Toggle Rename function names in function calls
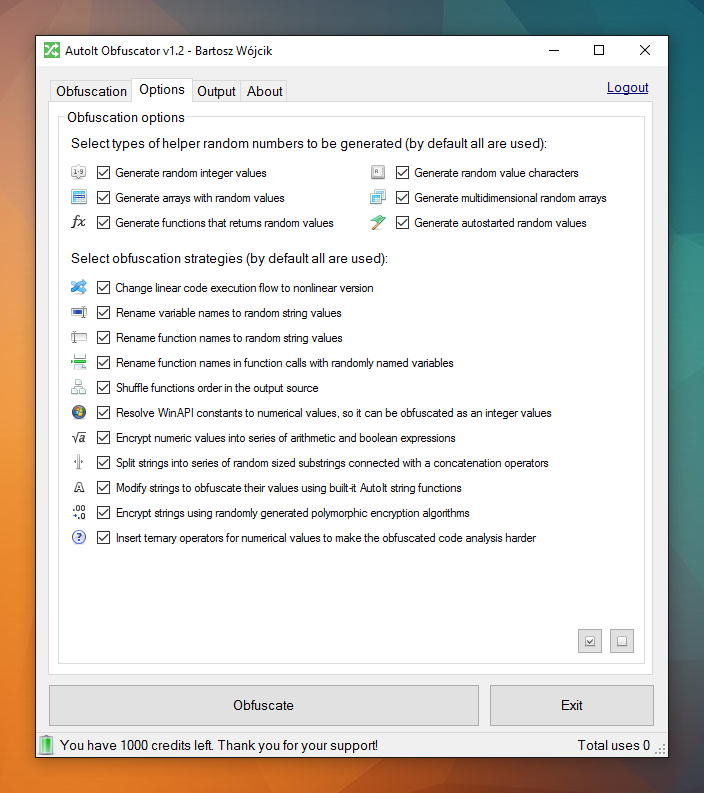Viewport: 704px width, 793px height. (103, 362)
